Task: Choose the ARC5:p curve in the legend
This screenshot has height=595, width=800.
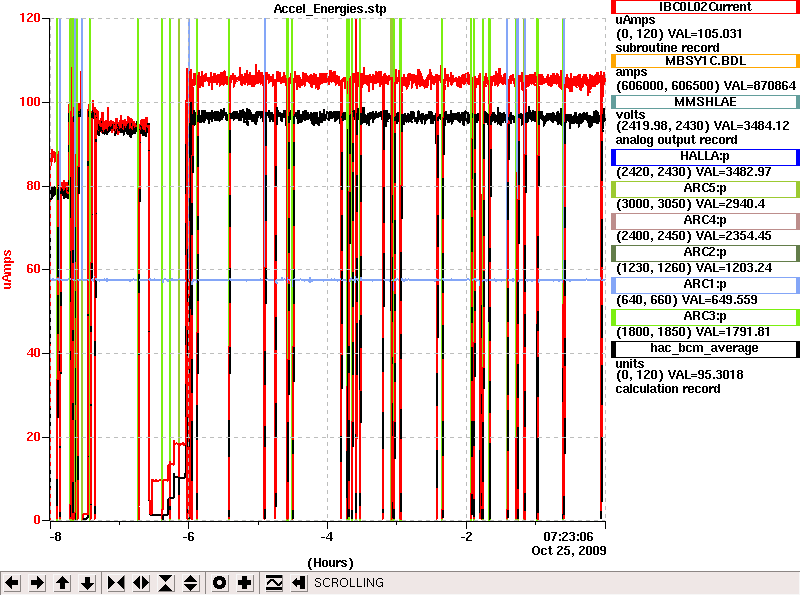Action: point(705,189)
